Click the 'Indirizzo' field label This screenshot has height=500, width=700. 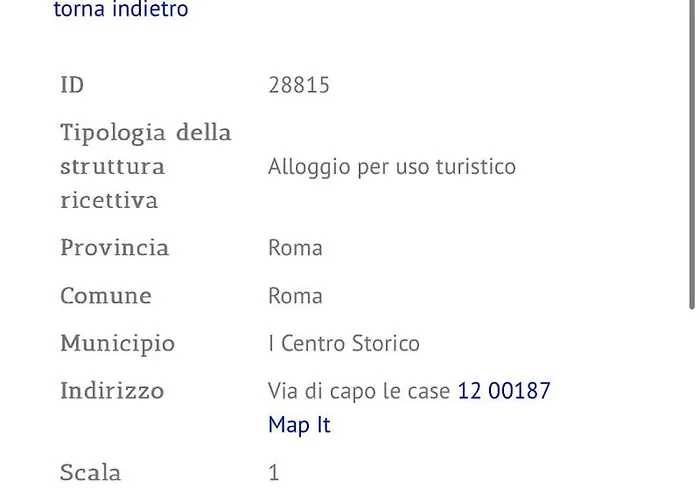coord(112,391)
